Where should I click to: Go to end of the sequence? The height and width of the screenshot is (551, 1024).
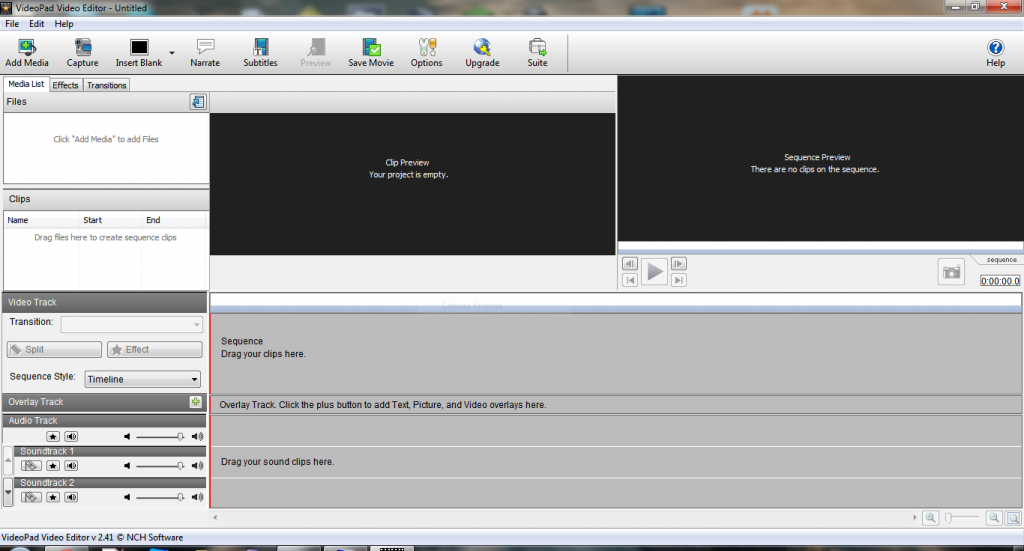pos(679,280)
